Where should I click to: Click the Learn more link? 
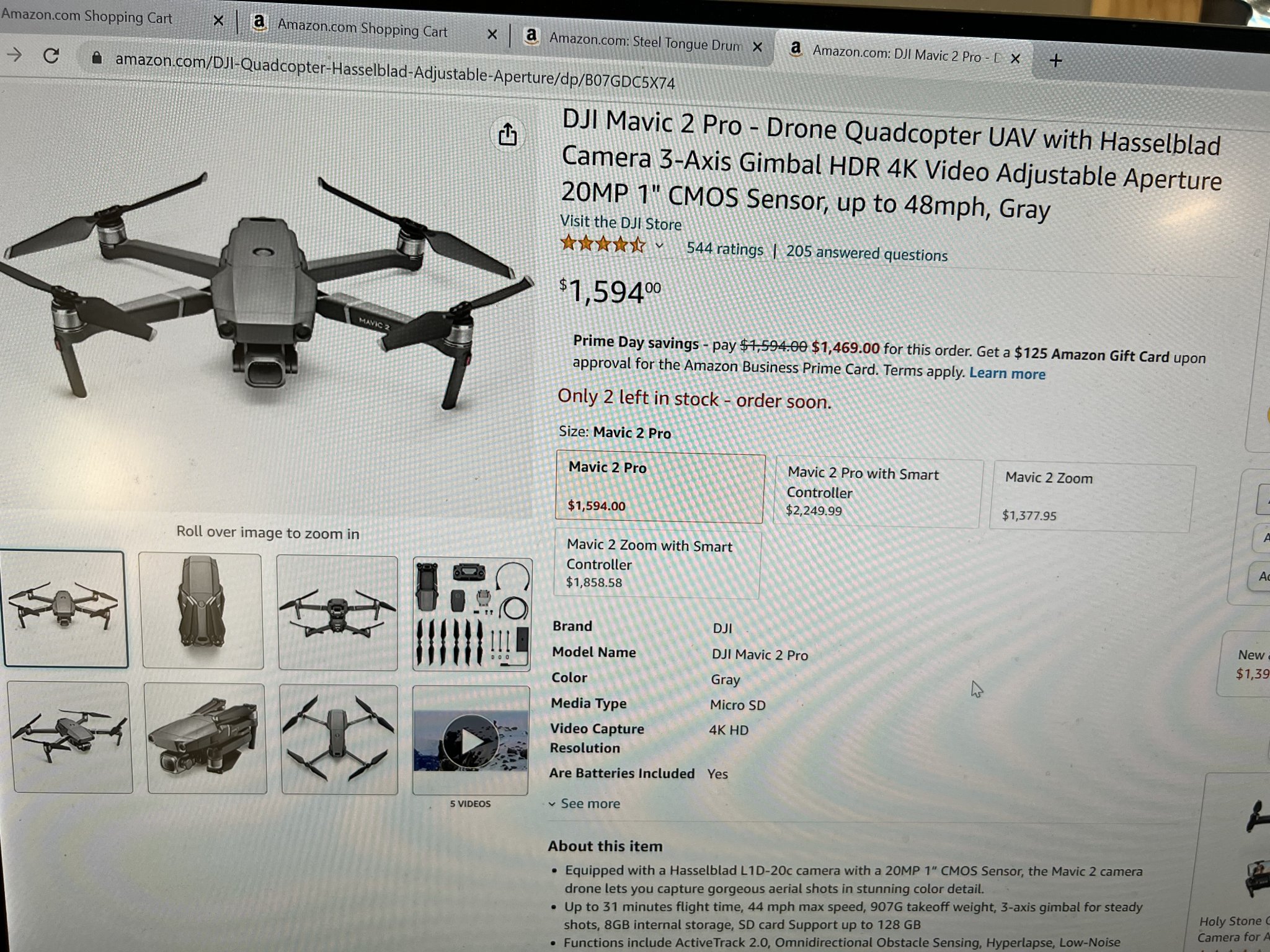pos(1007,373)
